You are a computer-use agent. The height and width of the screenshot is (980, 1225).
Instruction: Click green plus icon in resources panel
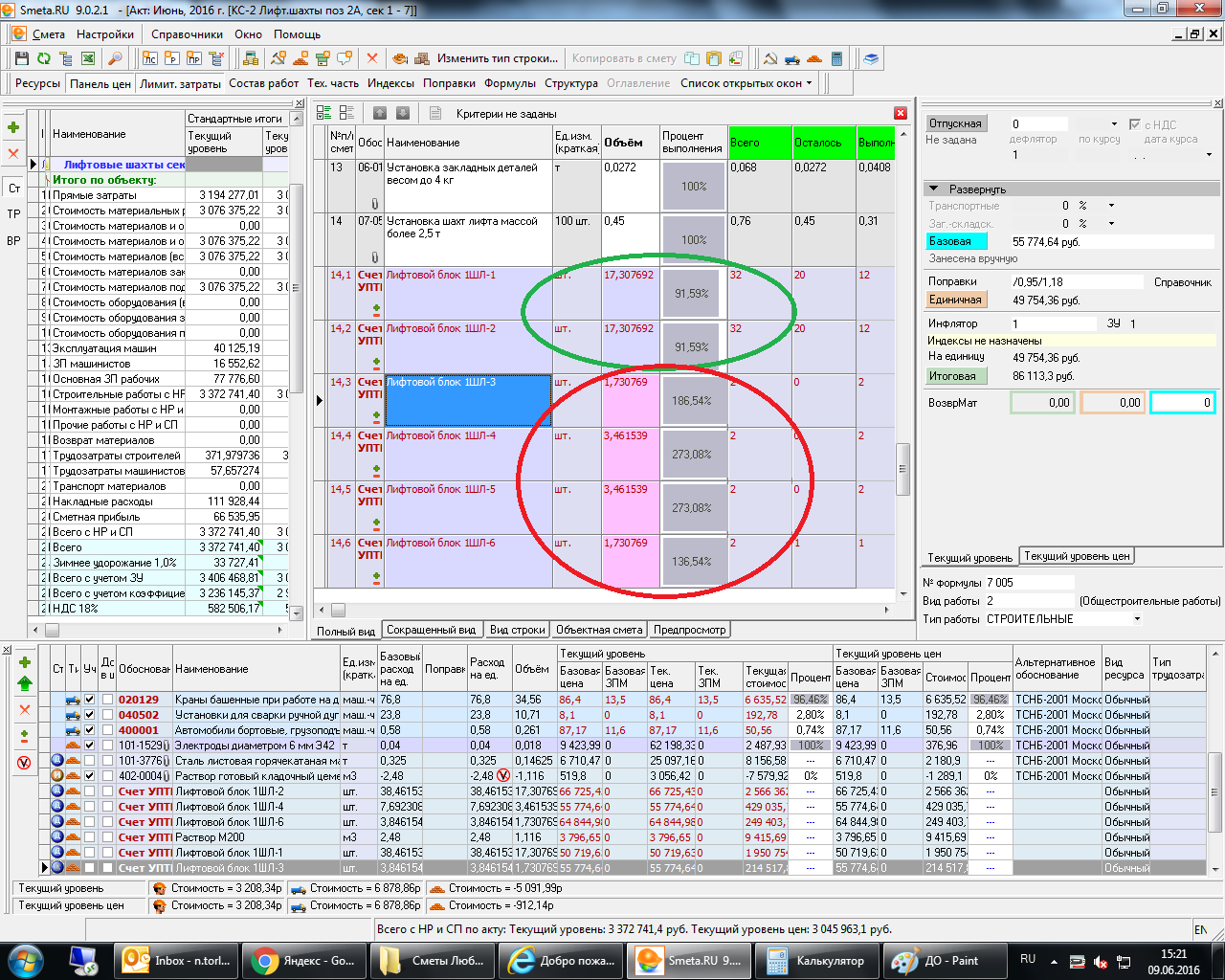click(25, 662)
